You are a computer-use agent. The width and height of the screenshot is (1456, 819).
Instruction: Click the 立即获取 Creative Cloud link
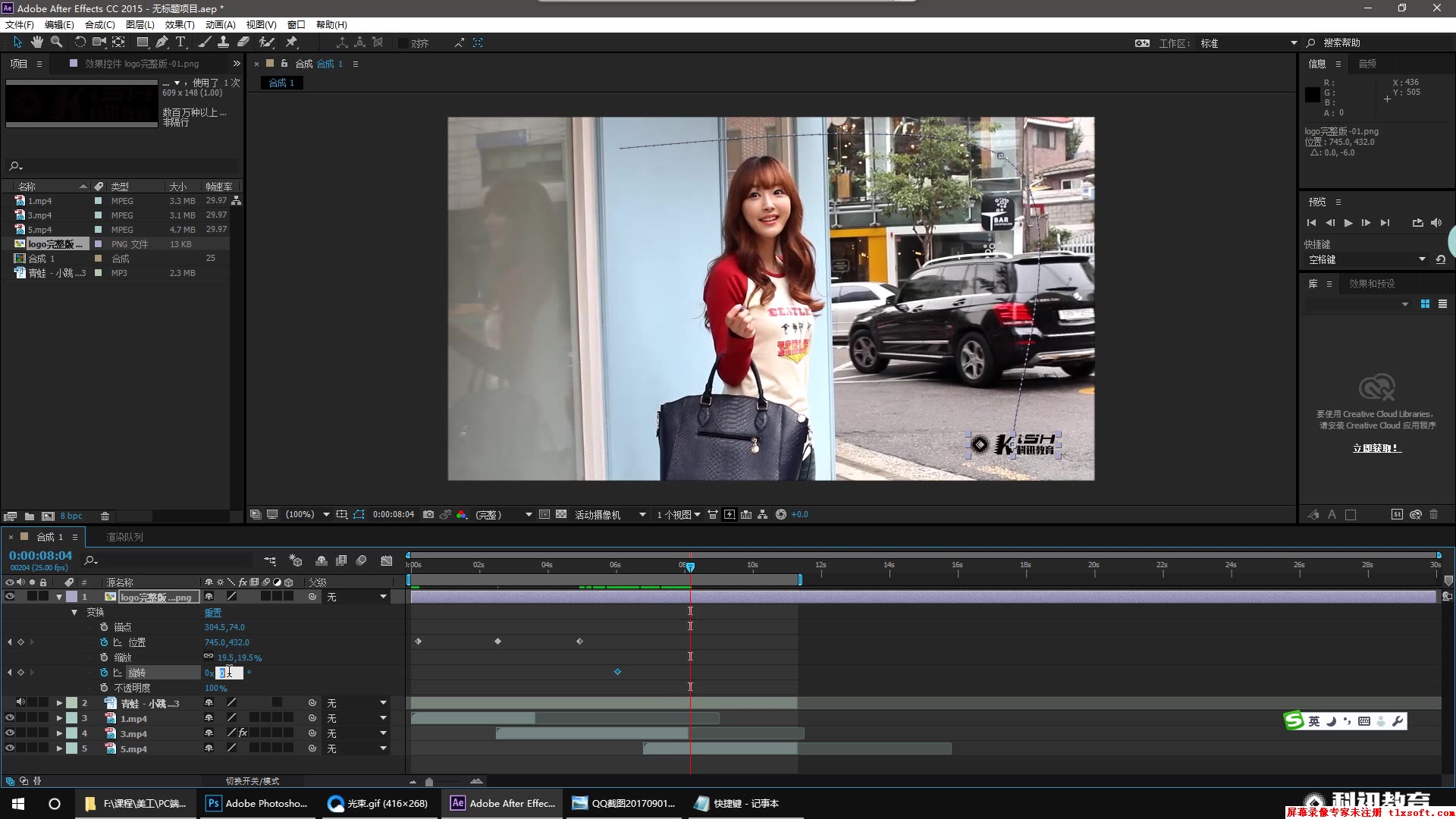point(1377,448)
